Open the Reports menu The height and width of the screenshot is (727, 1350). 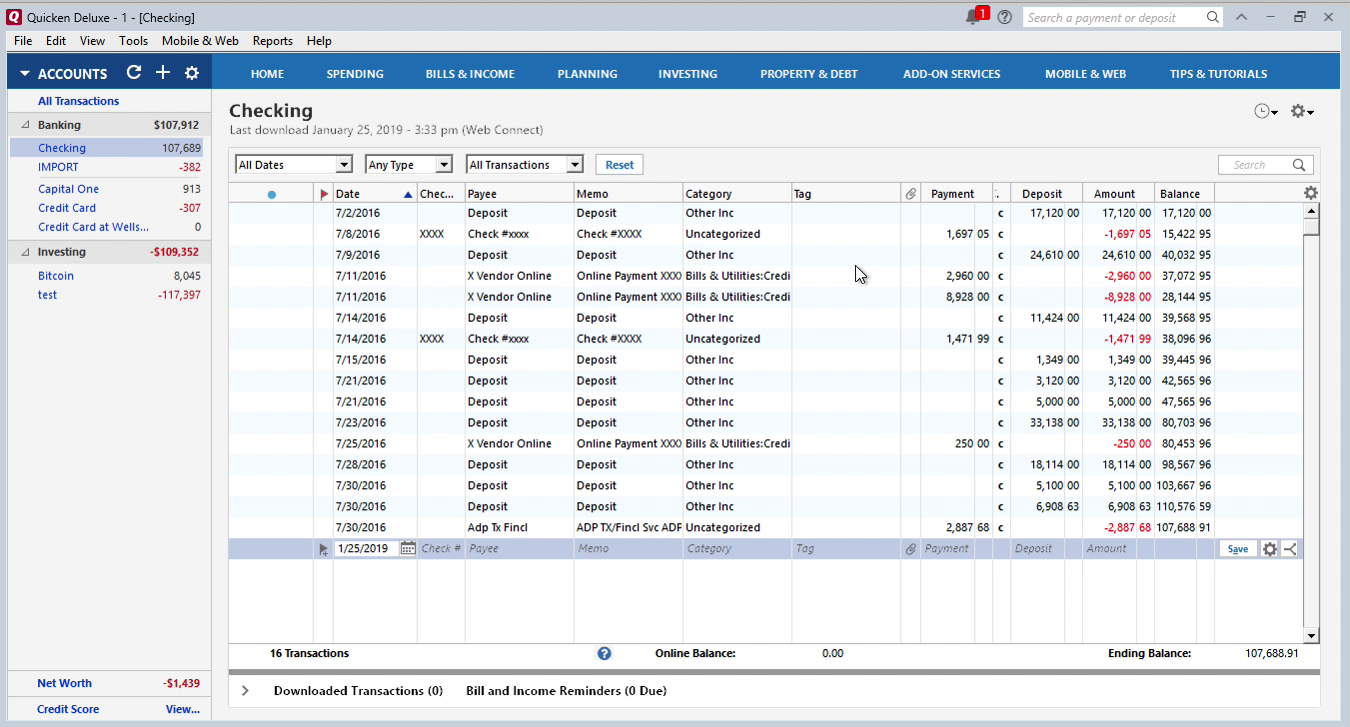273,41
